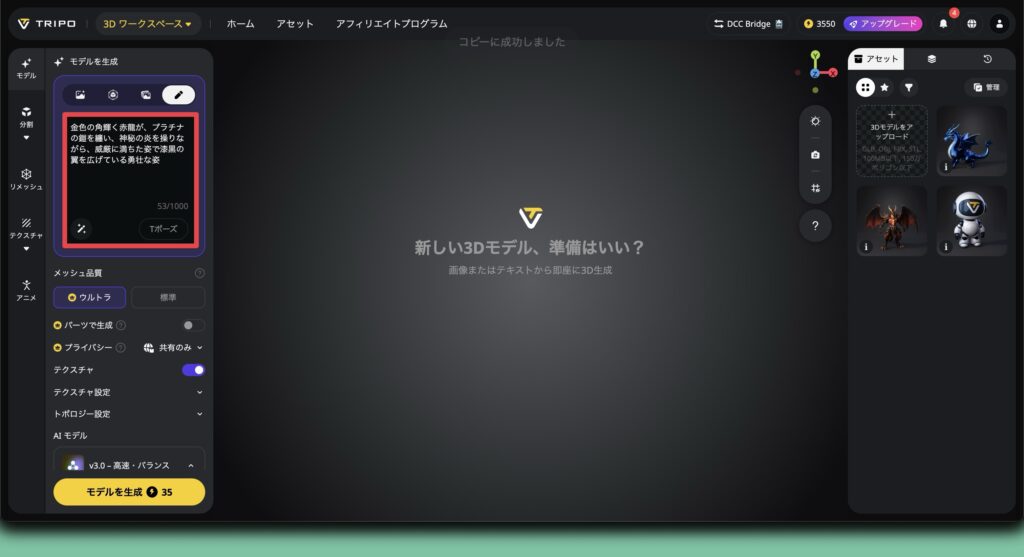Switch to the history tab in assets panel
Image resolution: width=1024 pixels, height=557 pixels.
coord(987,60)
